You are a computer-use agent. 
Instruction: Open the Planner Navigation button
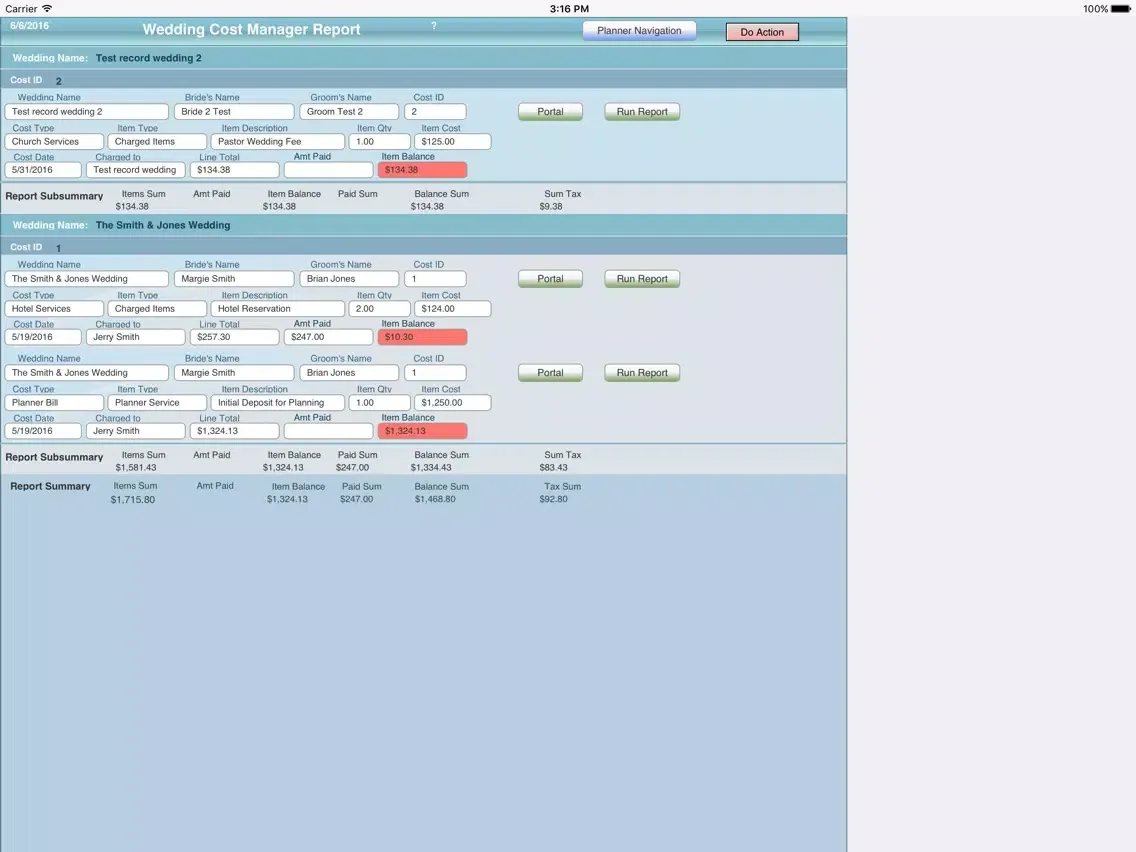click(x=639, y=30)
